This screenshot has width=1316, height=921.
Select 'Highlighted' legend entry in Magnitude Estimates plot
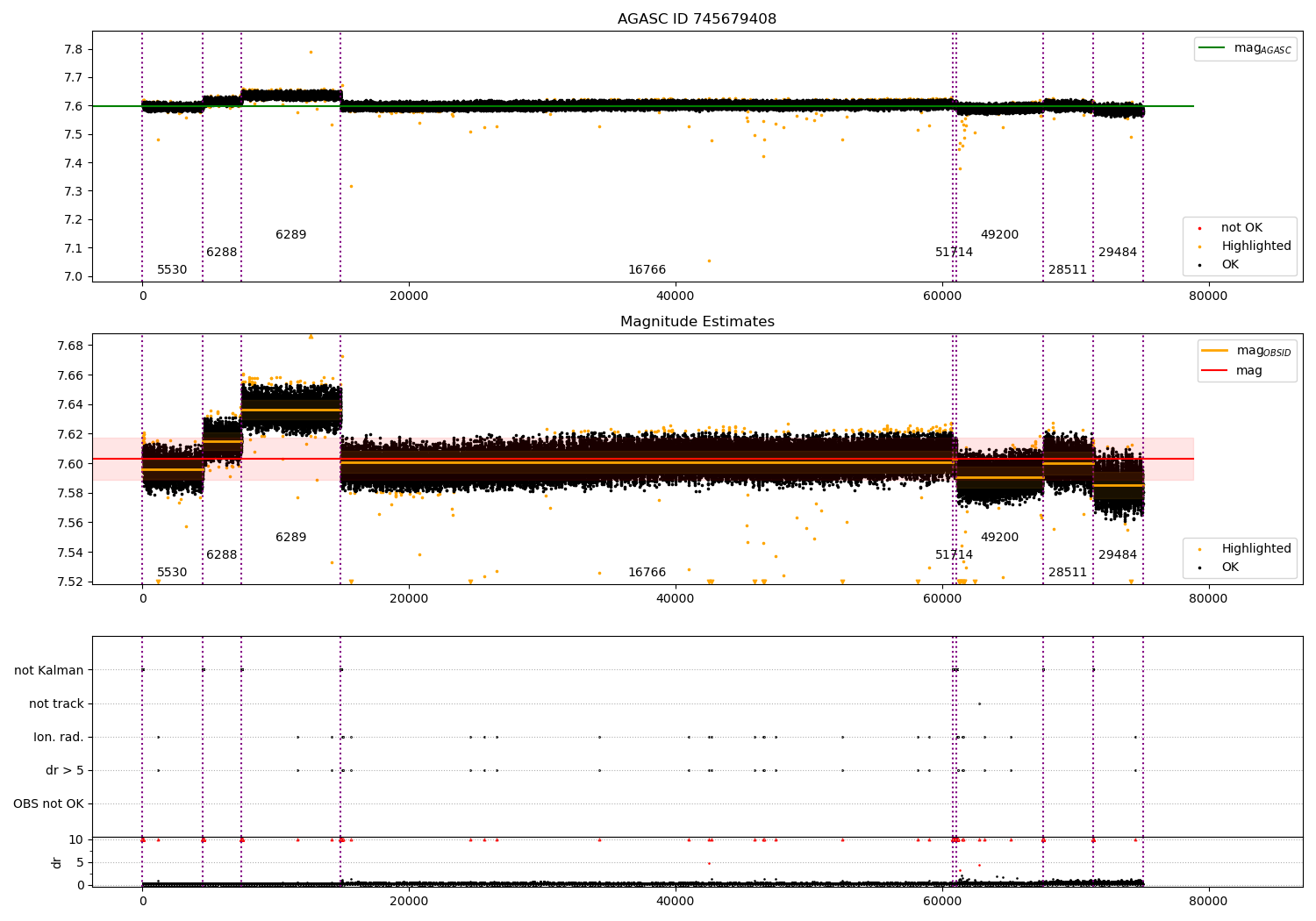click(x=1256, y=549)
